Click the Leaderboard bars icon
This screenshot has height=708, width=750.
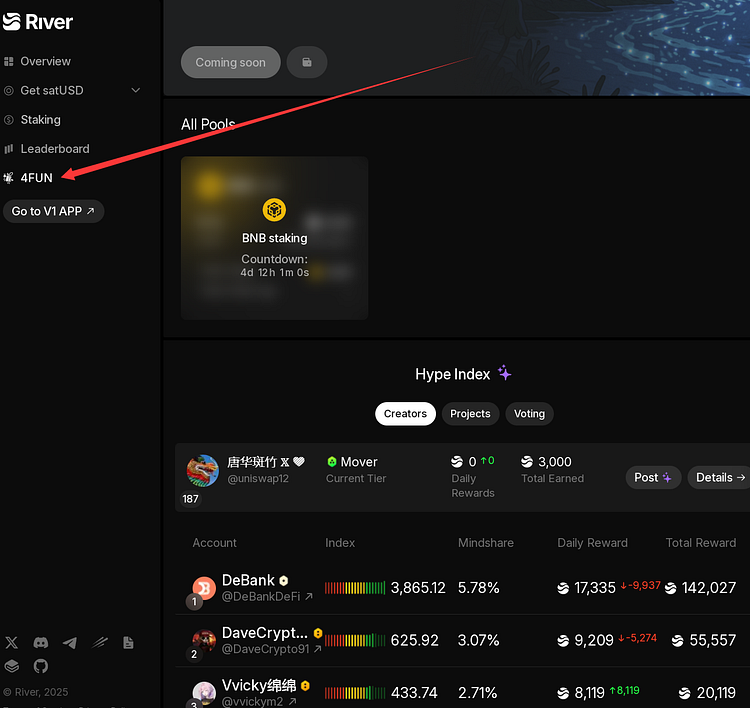click(x=9, y=149)
